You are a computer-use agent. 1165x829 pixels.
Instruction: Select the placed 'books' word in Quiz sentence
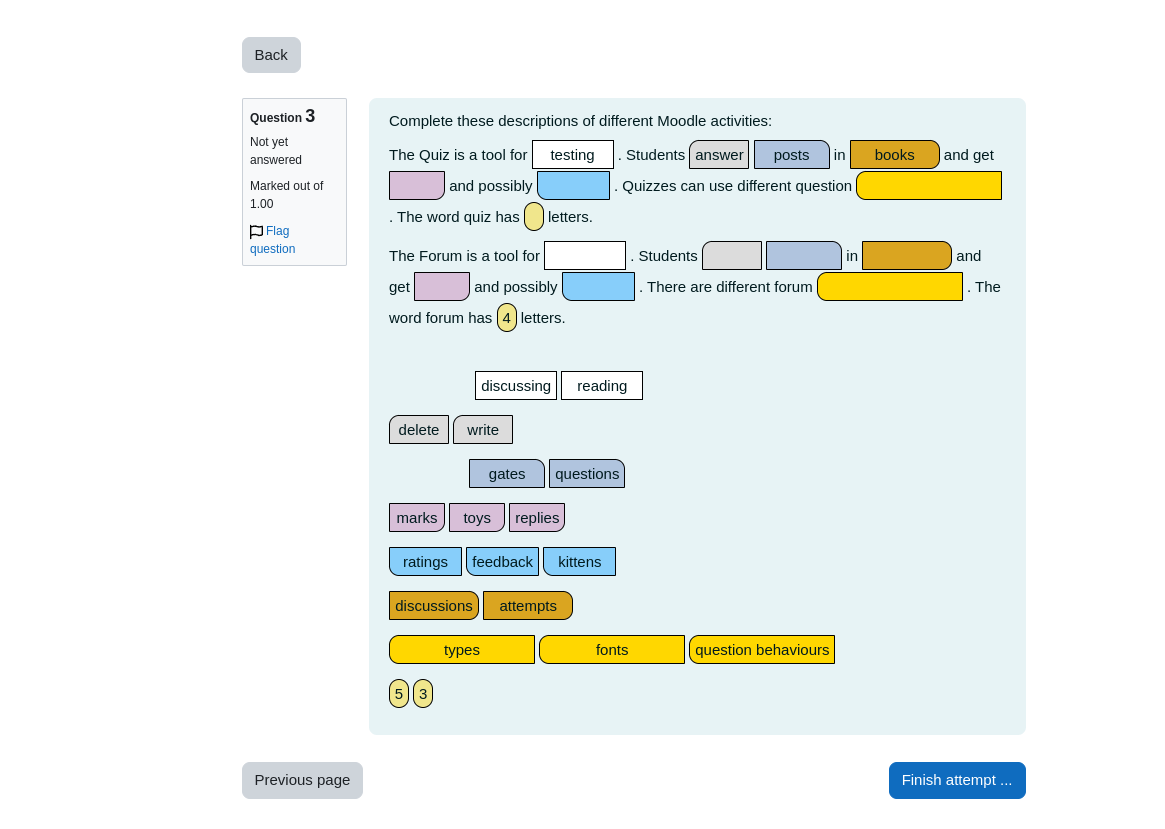click(x=895, y=155)
